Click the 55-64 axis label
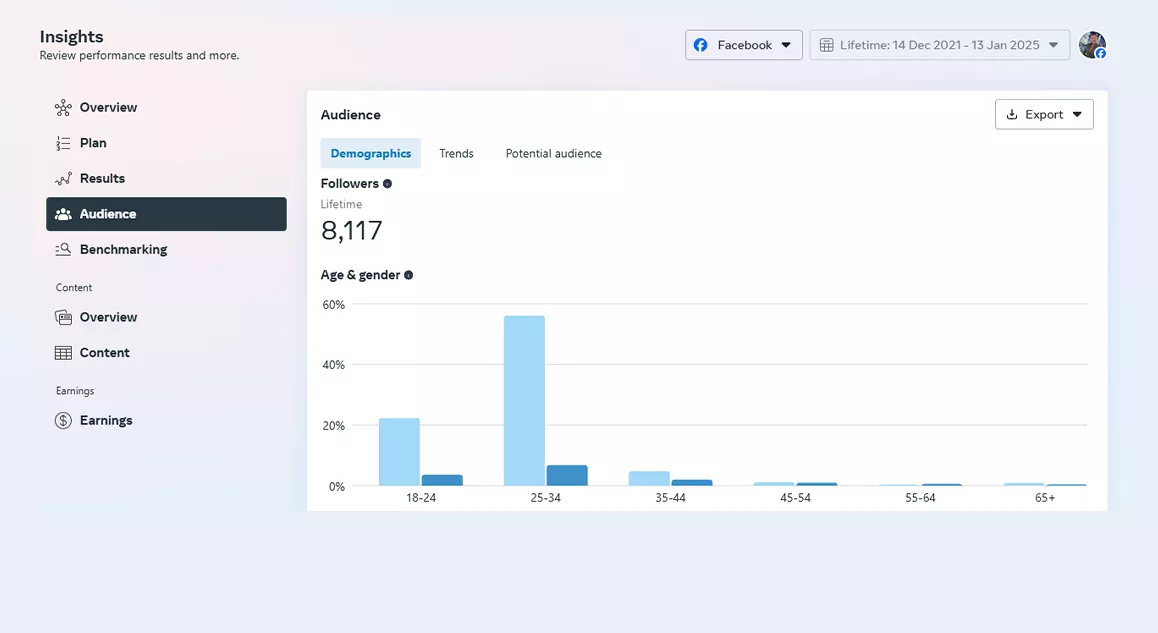This screenshot has height=633, width=1158. [920, 499]
